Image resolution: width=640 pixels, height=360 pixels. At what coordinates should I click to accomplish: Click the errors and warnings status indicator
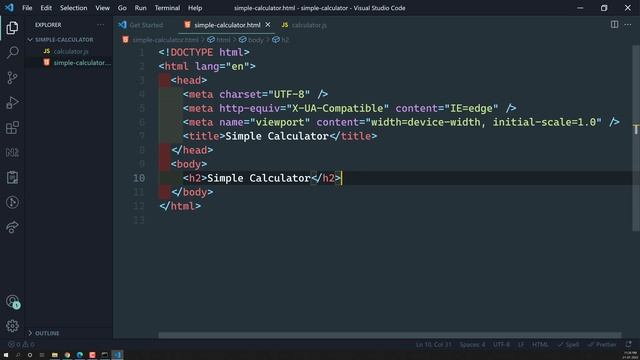point(20,344)
